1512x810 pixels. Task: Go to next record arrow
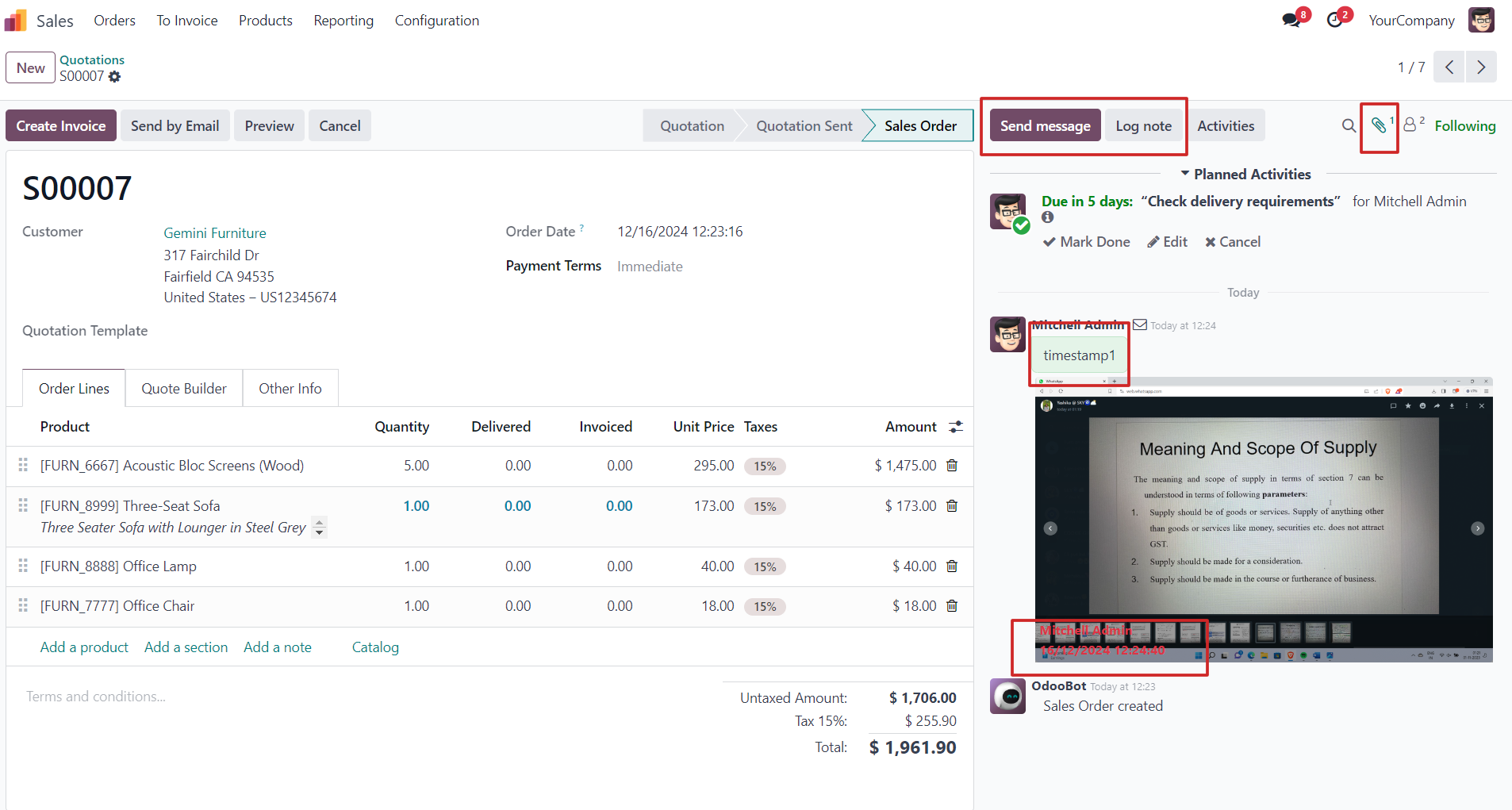[1481, 67]
